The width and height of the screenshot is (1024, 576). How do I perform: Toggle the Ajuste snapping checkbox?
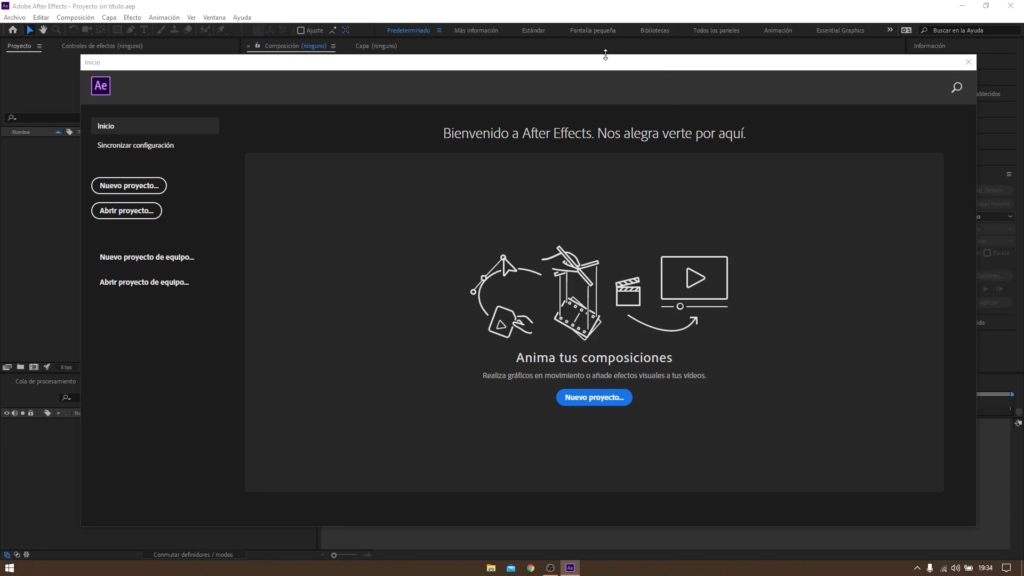tap(300, 30)
